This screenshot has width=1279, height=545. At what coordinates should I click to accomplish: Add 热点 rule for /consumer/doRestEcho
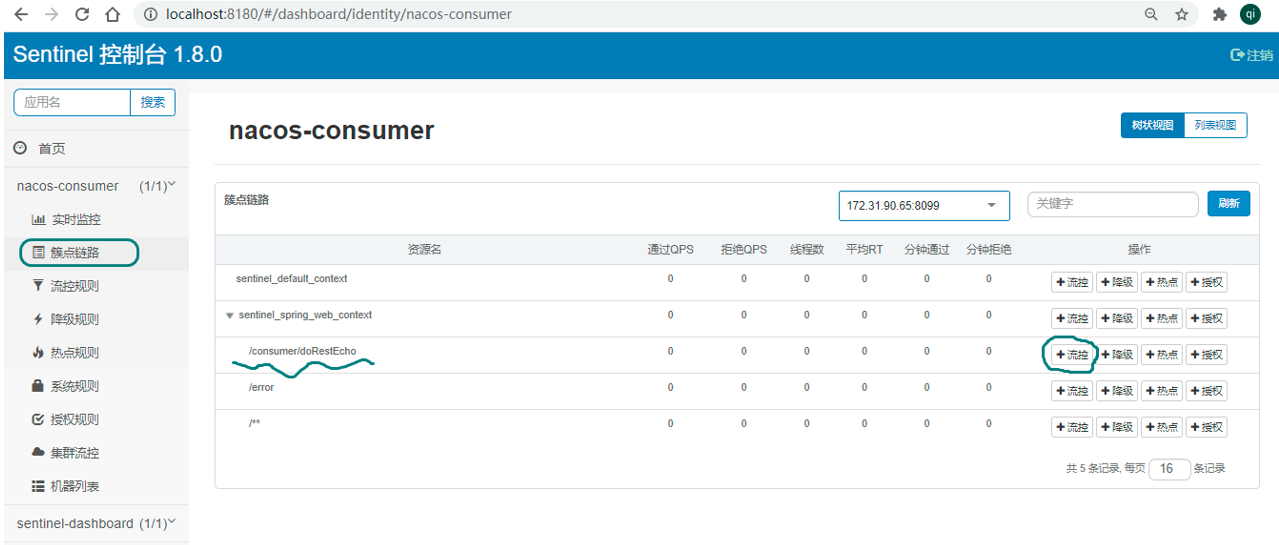pos(1161,355)
